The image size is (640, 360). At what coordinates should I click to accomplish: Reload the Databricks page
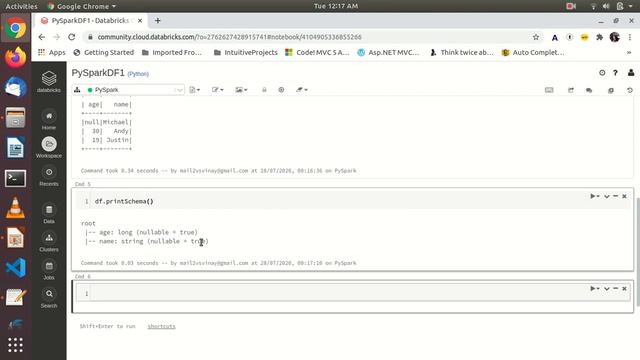[x=71, y=37]
